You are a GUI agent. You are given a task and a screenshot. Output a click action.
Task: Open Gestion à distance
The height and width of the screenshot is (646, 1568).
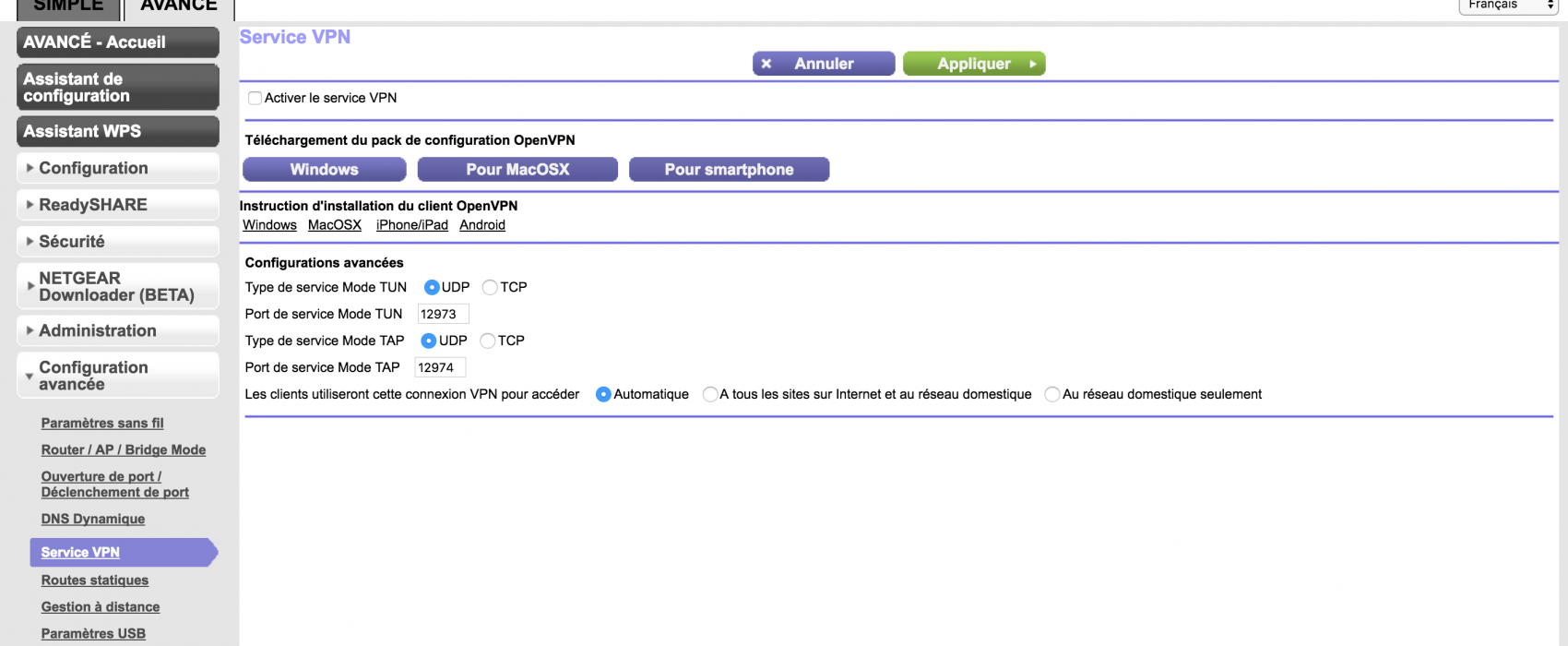101,607
